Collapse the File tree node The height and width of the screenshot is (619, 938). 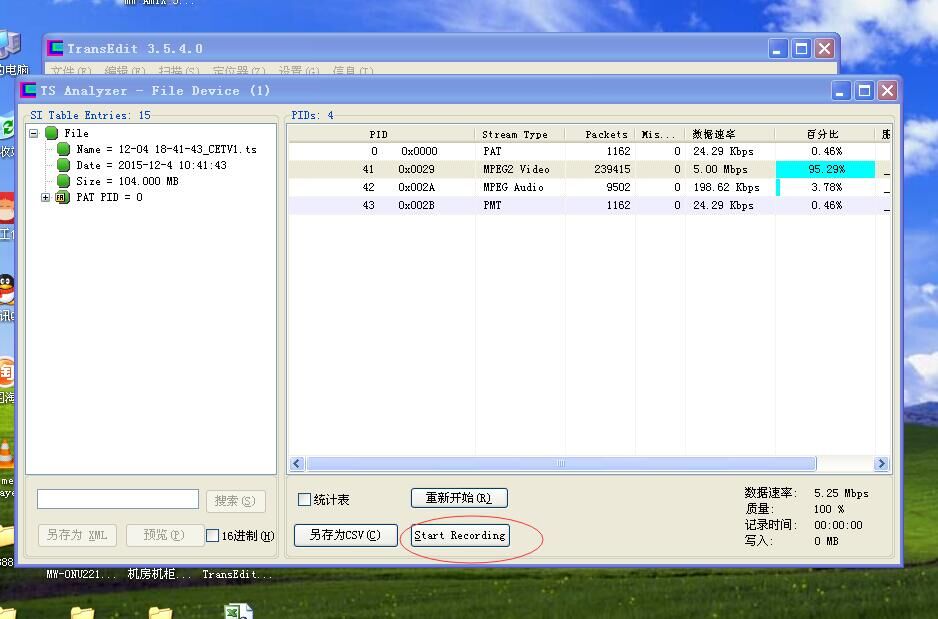click(34, 133)
